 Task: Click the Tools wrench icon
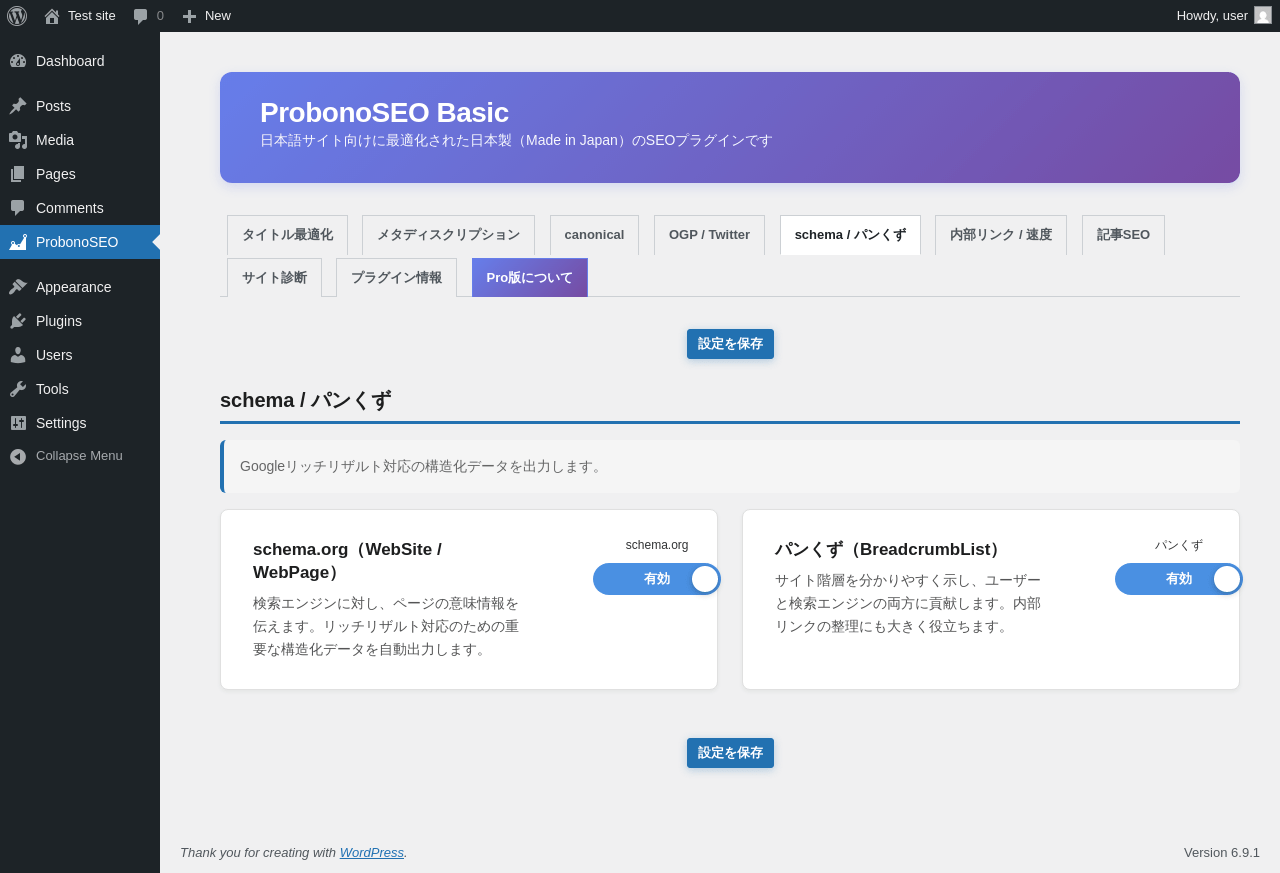[18, 389]
